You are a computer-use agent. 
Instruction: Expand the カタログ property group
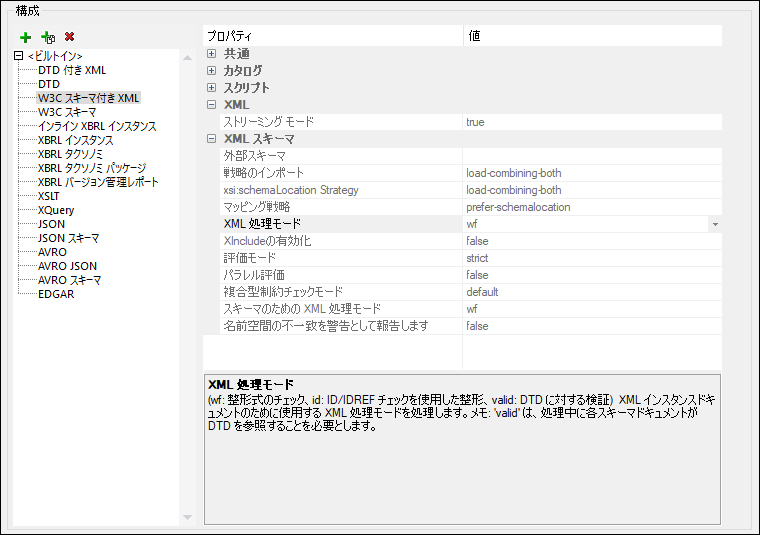211,71
